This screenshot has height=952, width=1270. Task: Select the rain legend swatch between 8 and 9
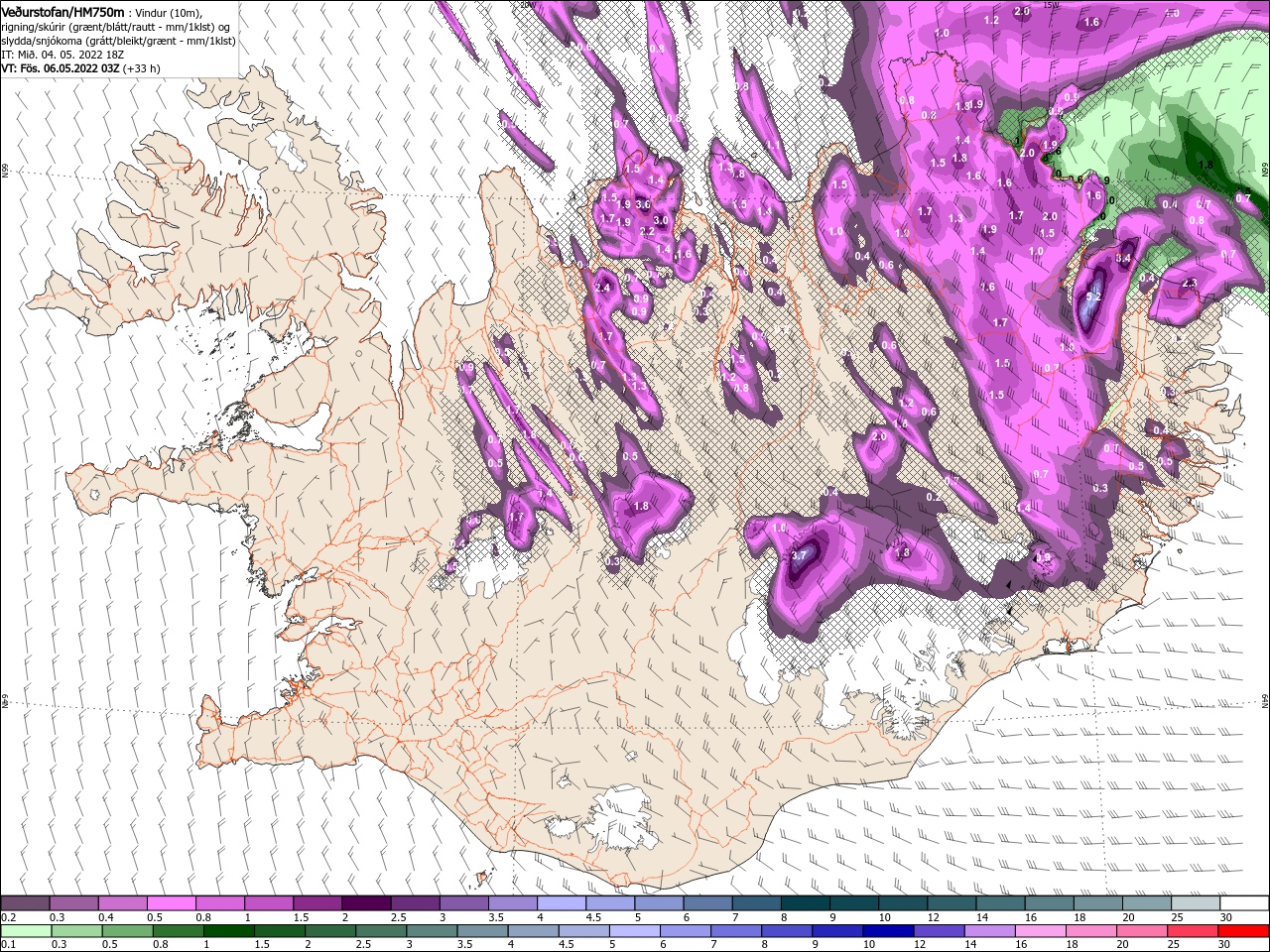(787, 931)
